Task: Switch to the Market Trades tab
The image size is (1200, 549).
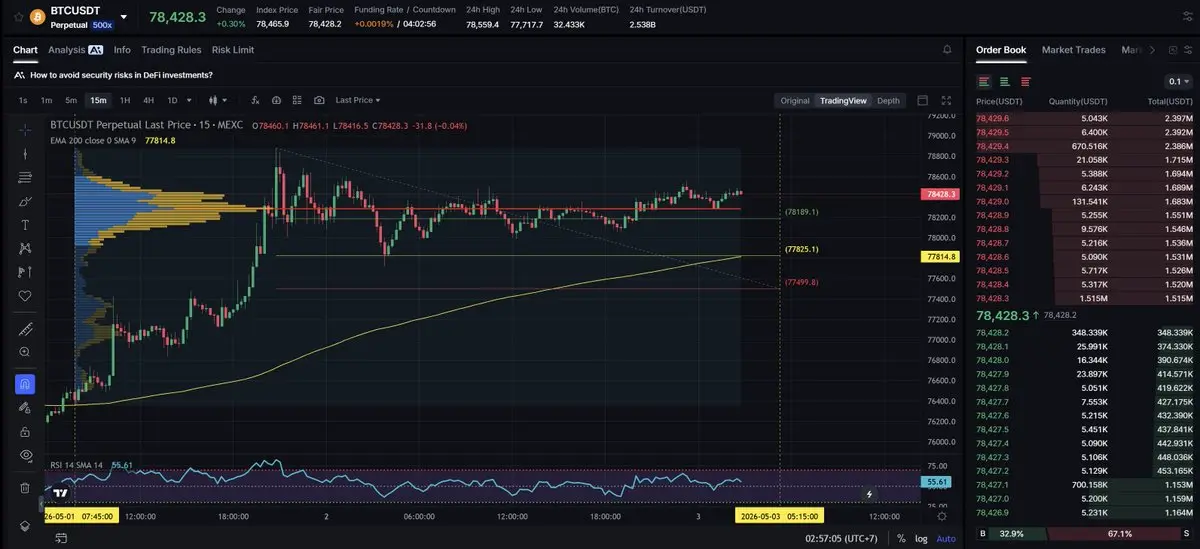Action: (x=1073, y=49)
